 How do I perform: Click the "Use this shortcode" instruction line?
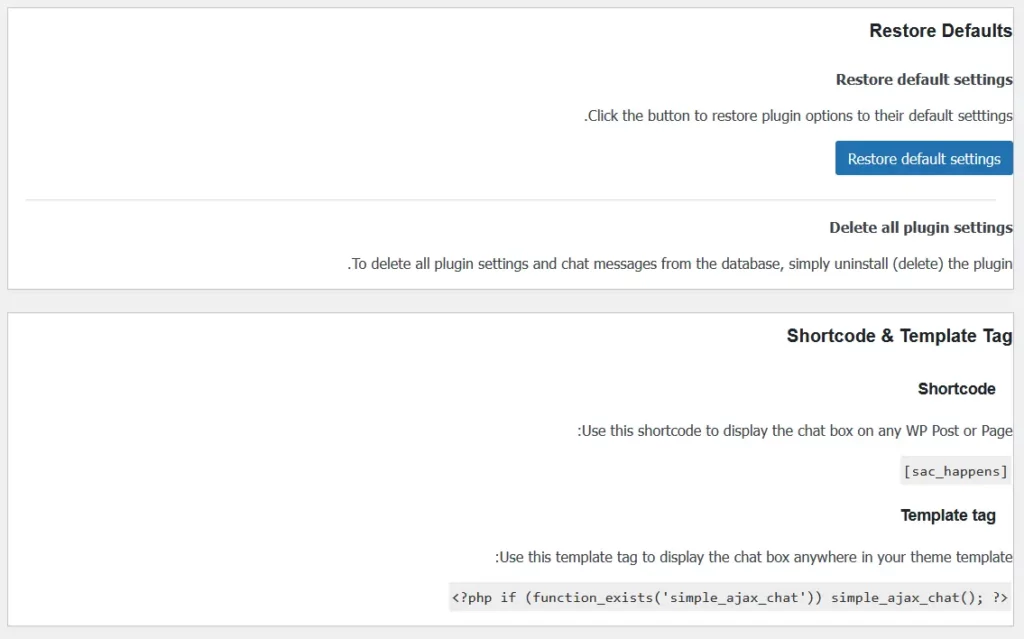[x=795, y=431]
